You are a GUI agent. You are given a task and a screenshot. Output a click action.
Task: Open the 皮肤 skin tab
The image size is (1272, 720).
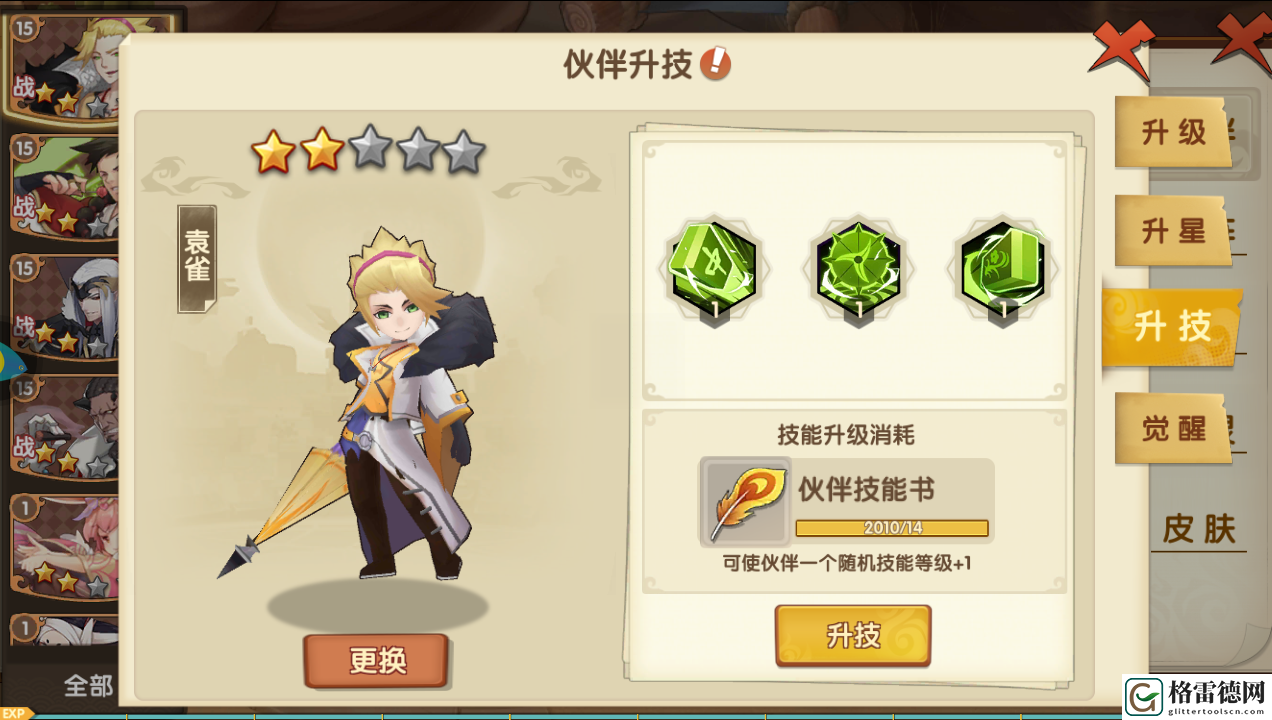pyautogui.click(x=1199, y=529)
